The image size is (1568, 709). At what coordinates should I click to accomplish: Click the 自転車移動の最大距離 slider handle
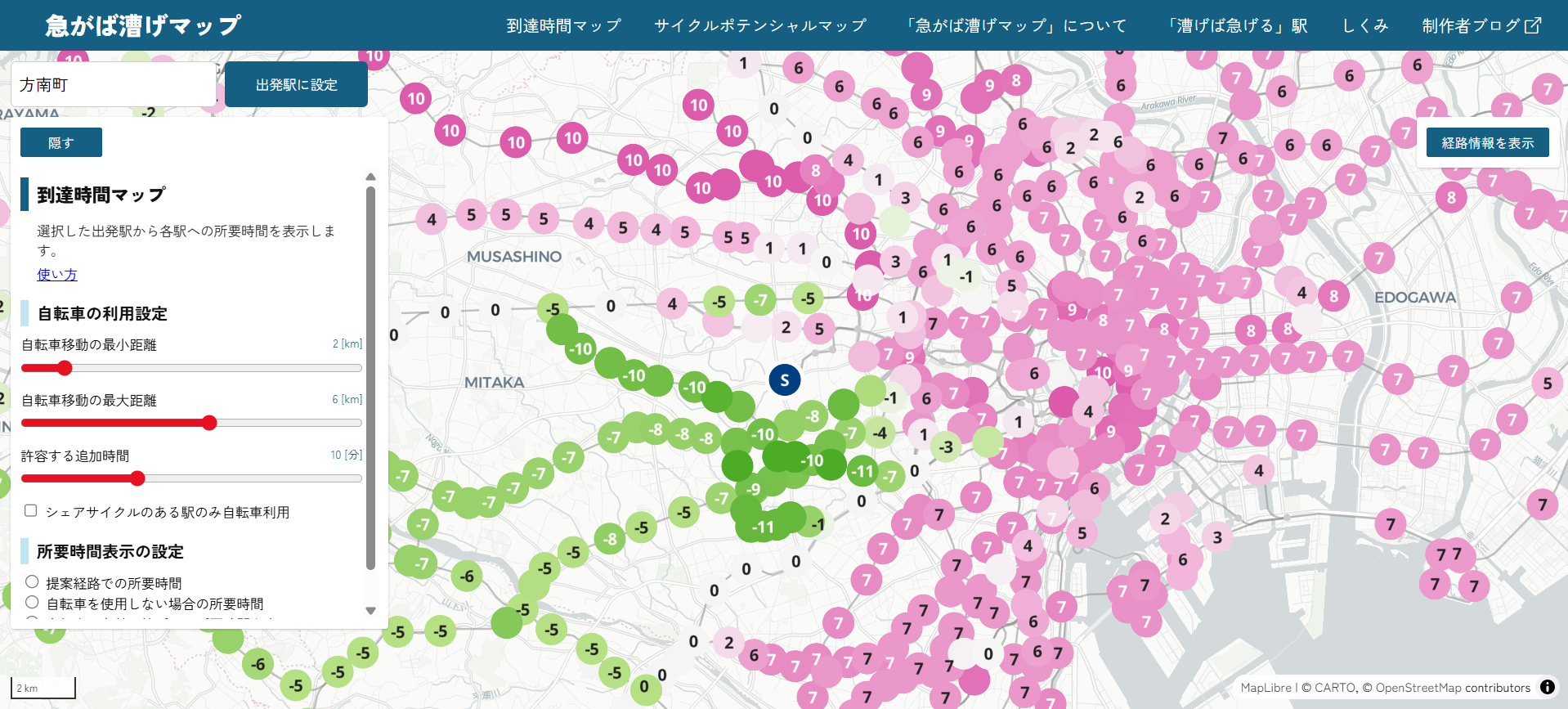click(x=209, y=423)
